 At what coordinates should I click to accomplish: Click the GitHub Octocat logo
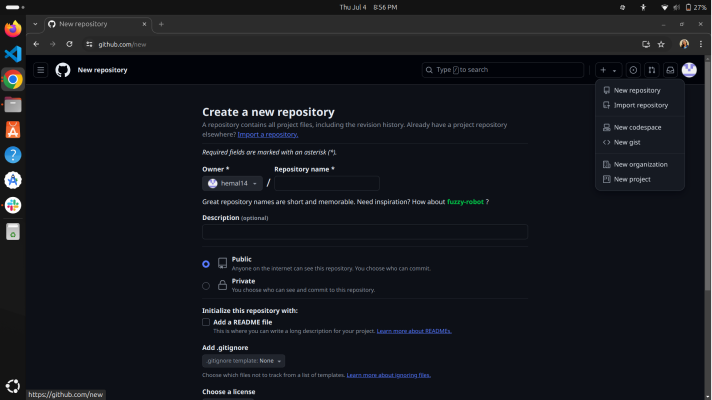pos(63,70)
